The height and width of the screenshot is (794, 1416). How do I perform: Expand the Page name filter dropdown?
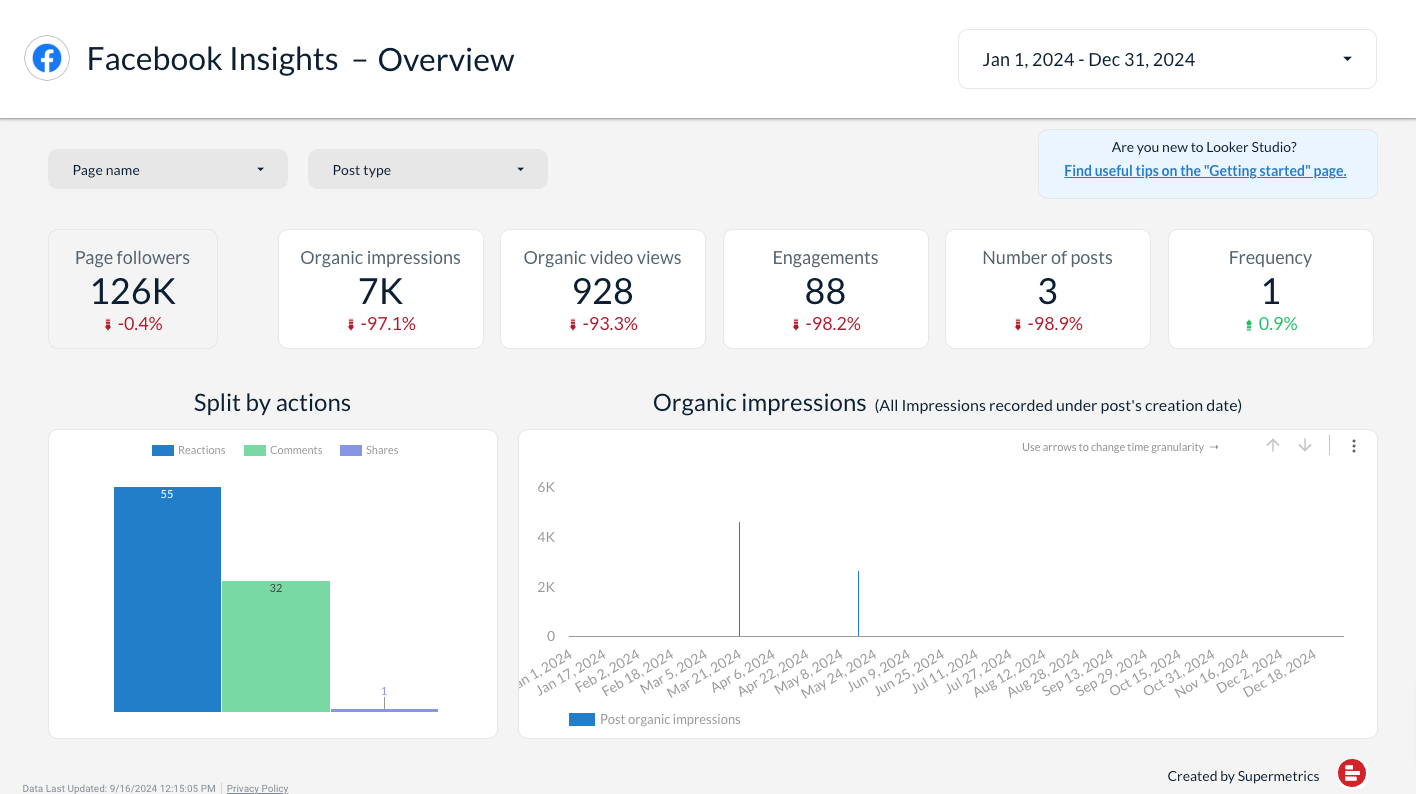(x=168, y=170)
